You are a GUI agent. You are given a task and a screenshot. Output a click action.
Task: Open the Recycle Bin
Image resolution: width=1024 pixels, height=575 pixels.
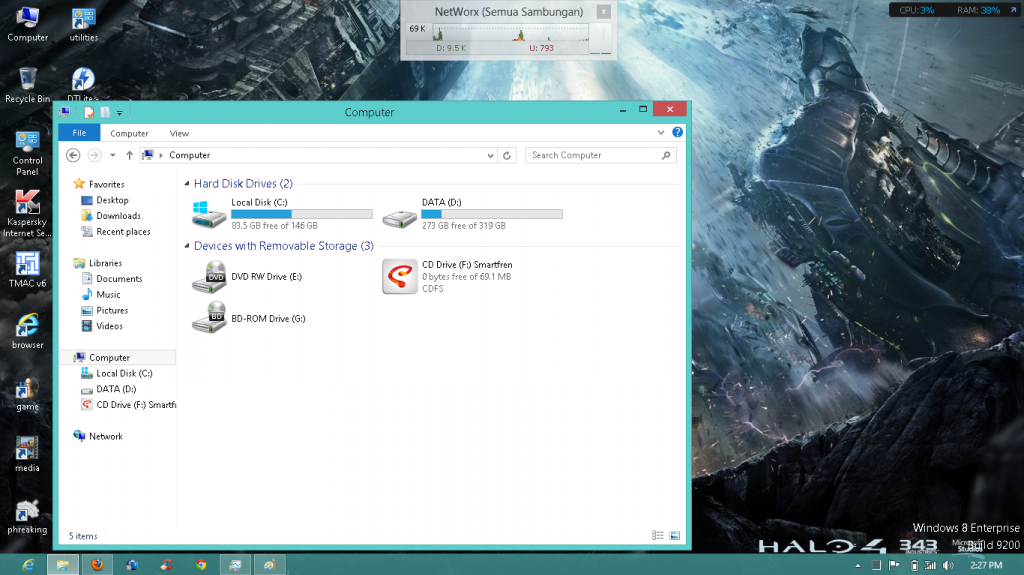27,86
